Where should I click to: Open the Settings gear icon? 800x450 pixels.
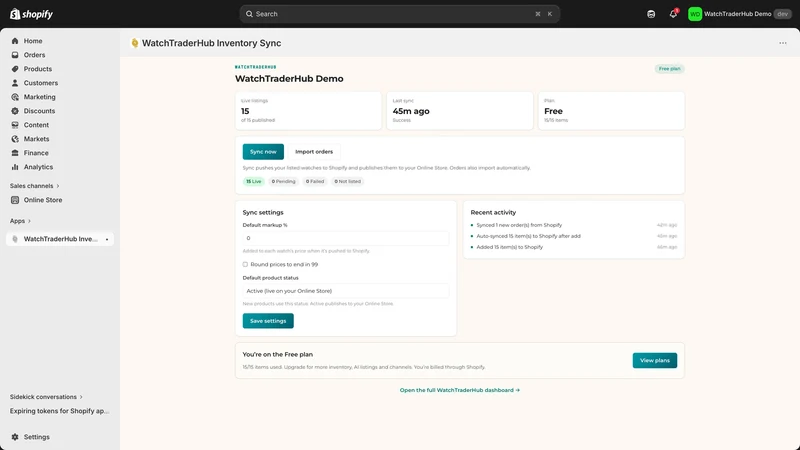[15, 437]
